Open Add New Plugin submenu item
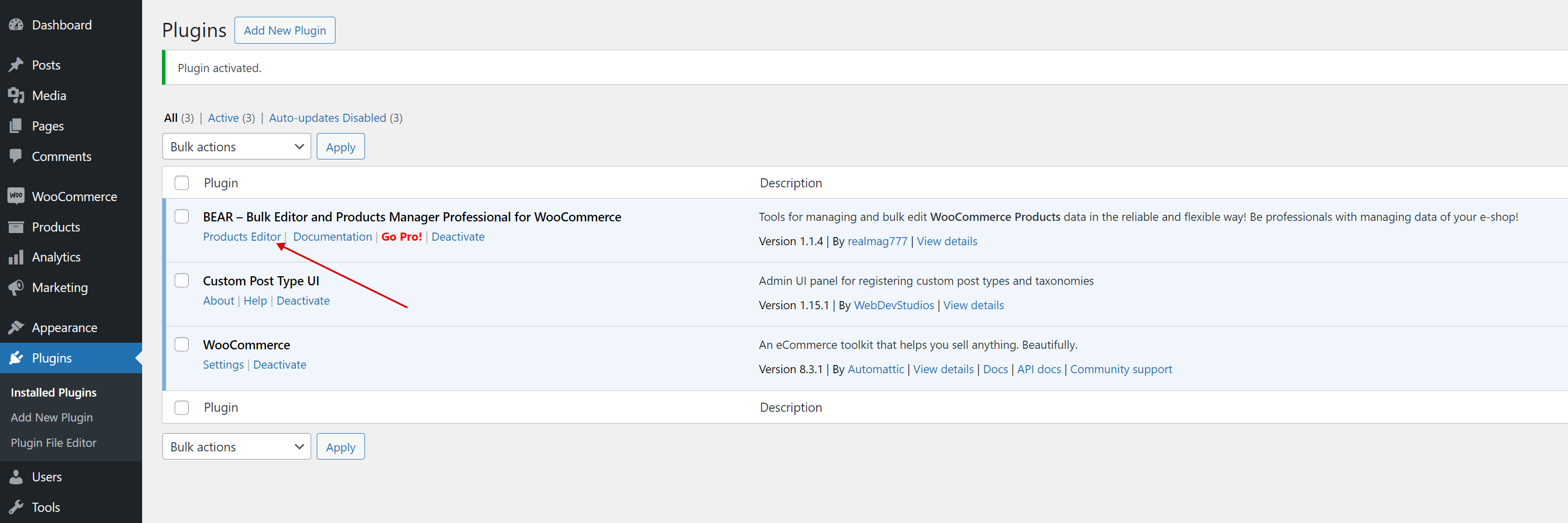This screenshot has height=523, width=1568. (52, 418)
